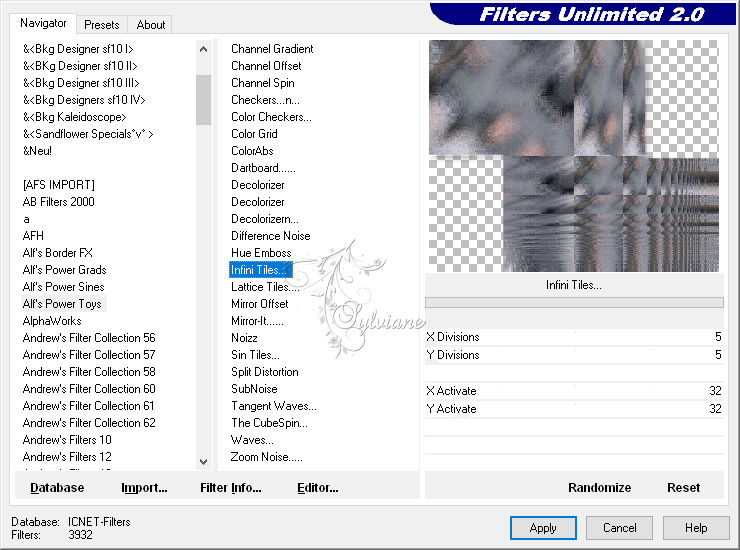
Task: Switch to the Navigator tab
Action: pyautogui.click(x=43, y=24)
